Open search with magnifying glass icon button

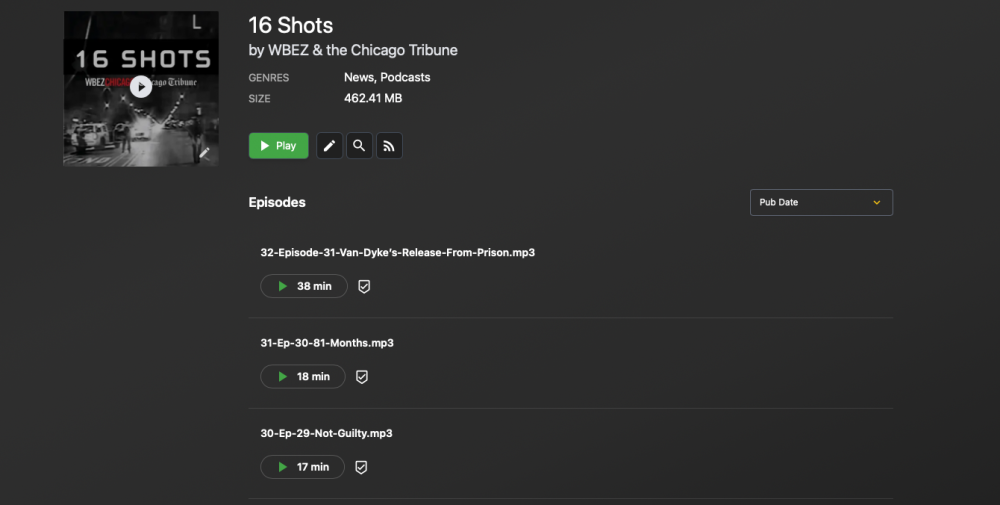click(359, 146)
